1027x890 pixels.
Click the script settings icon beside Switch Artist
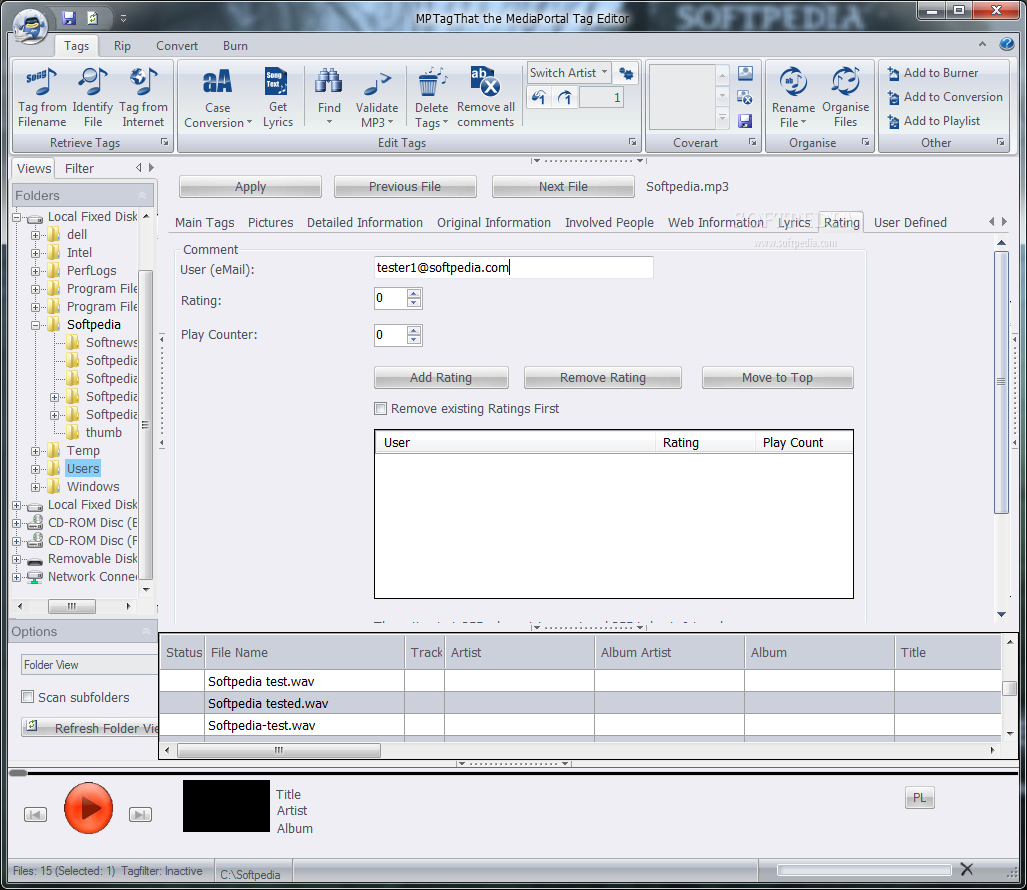(626, 73)
